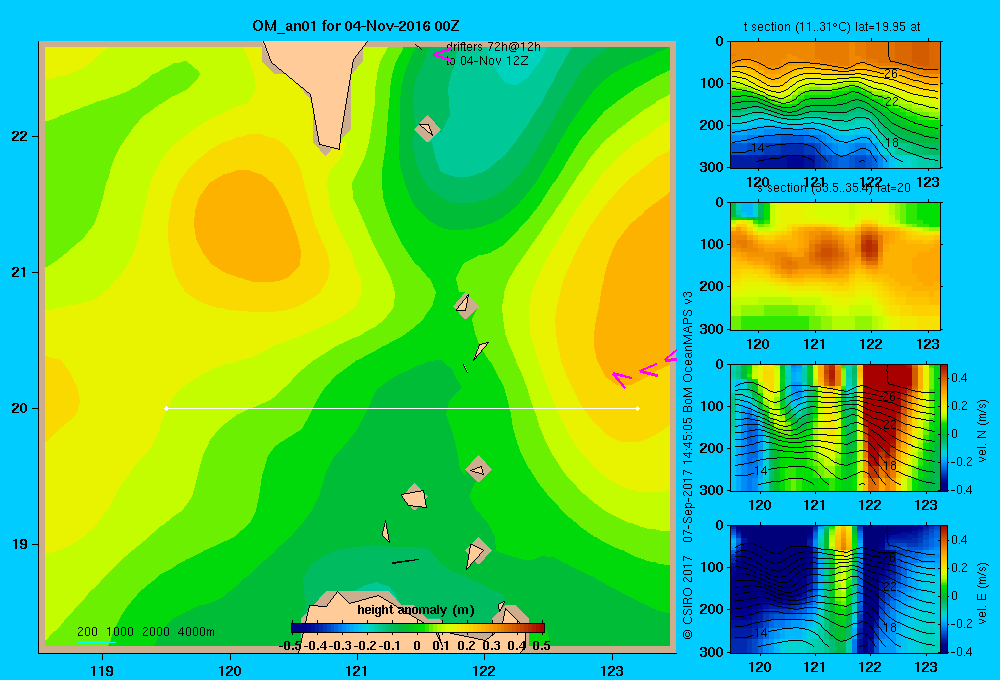Click latitude tick label "19" on main map axis
Image resolution: width=1000 pixels, height=680 pixels.
click(x=20, y=544)
